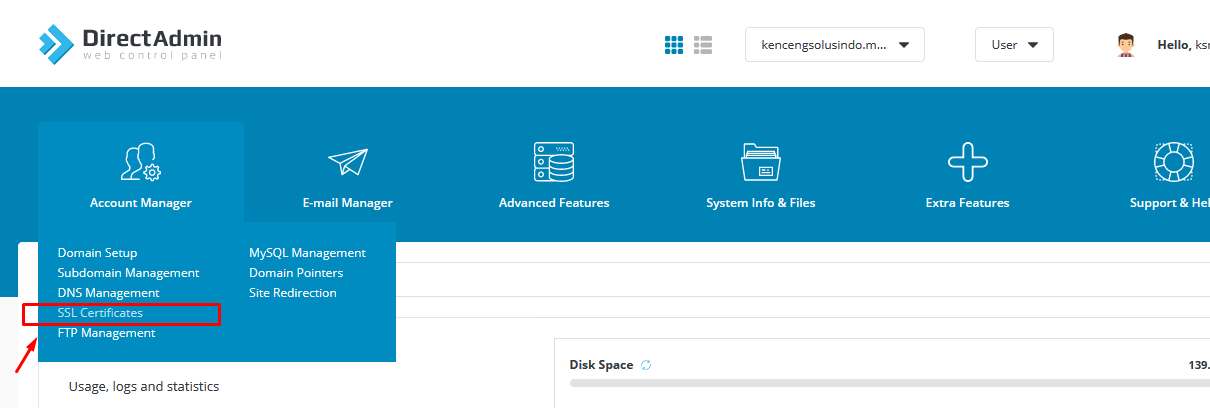This screenshot has width=1210, height=408.
Task: Click the user avatar icon
Action: [1127, 45]
